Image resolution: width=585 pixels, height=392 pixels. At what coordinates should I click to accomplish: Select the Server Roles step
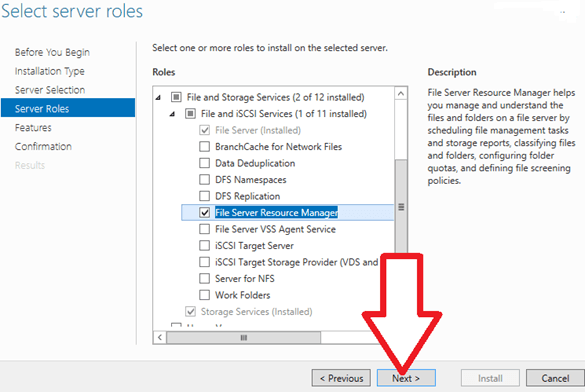coord(68,108)
